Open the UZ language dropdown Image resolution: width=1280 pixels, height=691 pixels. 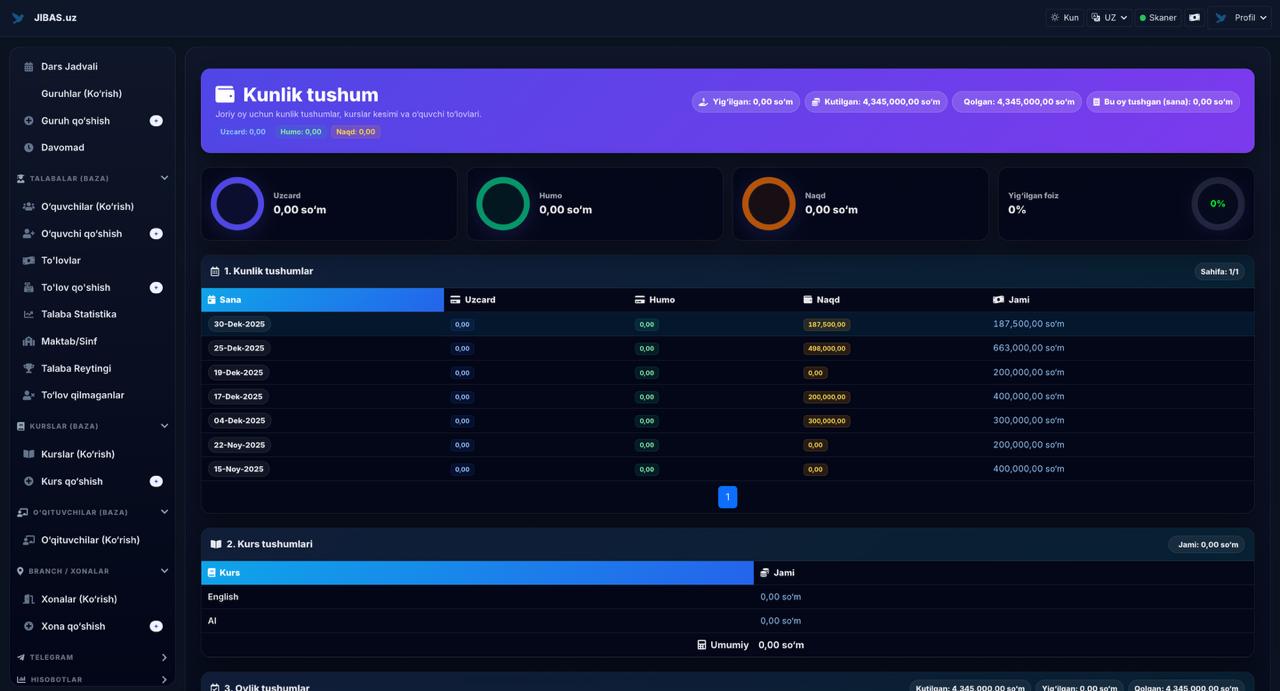1109,18
